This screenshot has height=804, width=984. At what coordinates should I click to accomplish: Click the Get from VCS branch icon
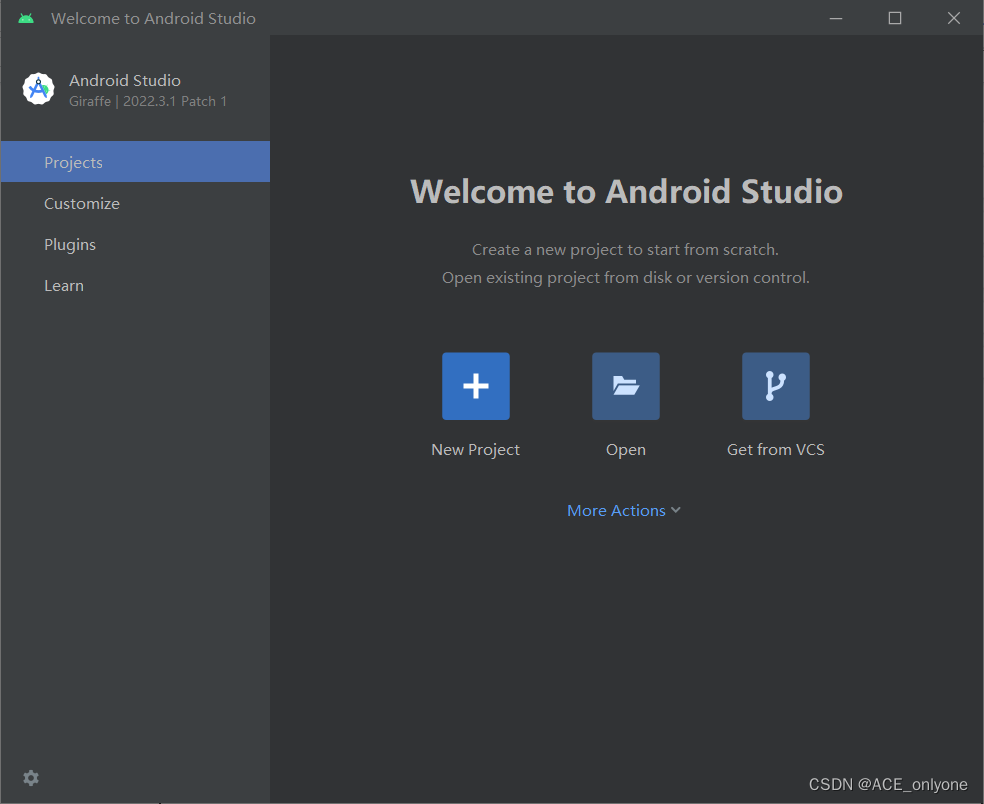click(x=776, y=386)
